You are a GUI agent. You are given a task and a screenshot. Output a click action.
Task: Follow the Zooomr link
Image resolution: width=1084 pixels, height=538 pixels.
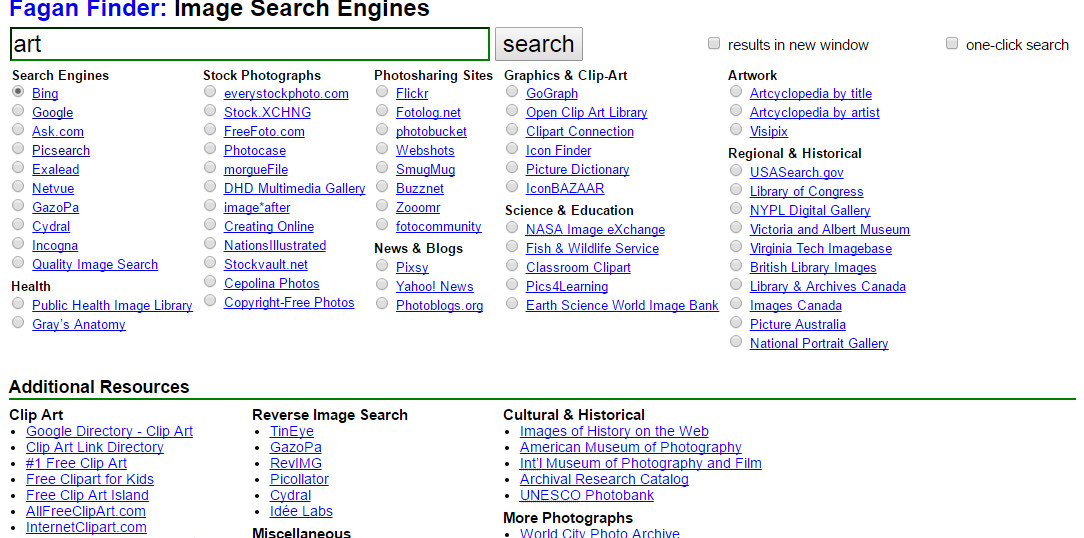click(x=418, y=207)
